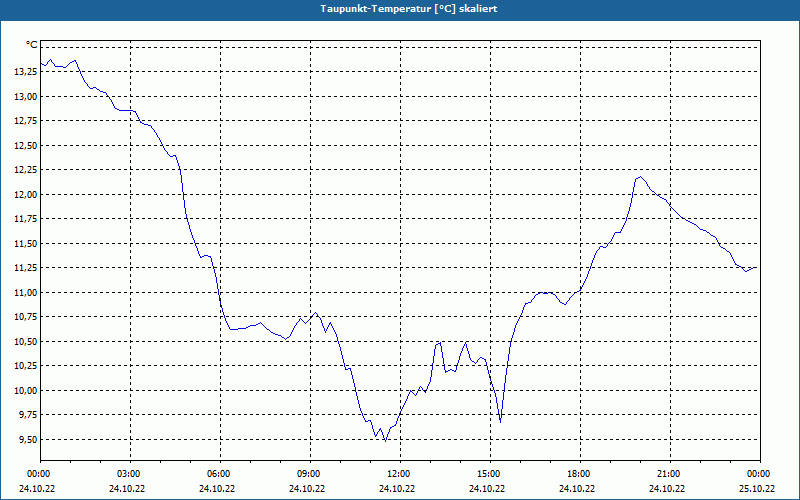
Task: Click the 10,25 y-axis value
Action: [x=26, y=366]
